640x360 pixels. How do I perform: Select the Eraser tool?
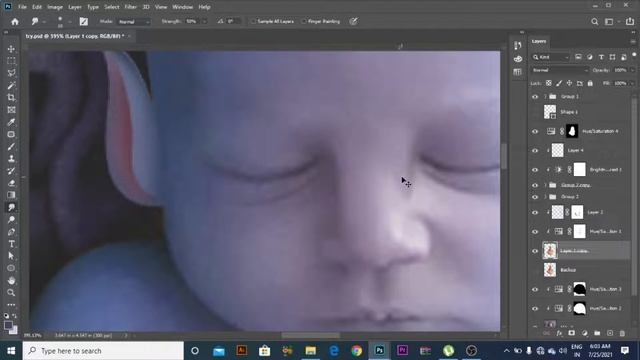(x=11, y=183)
